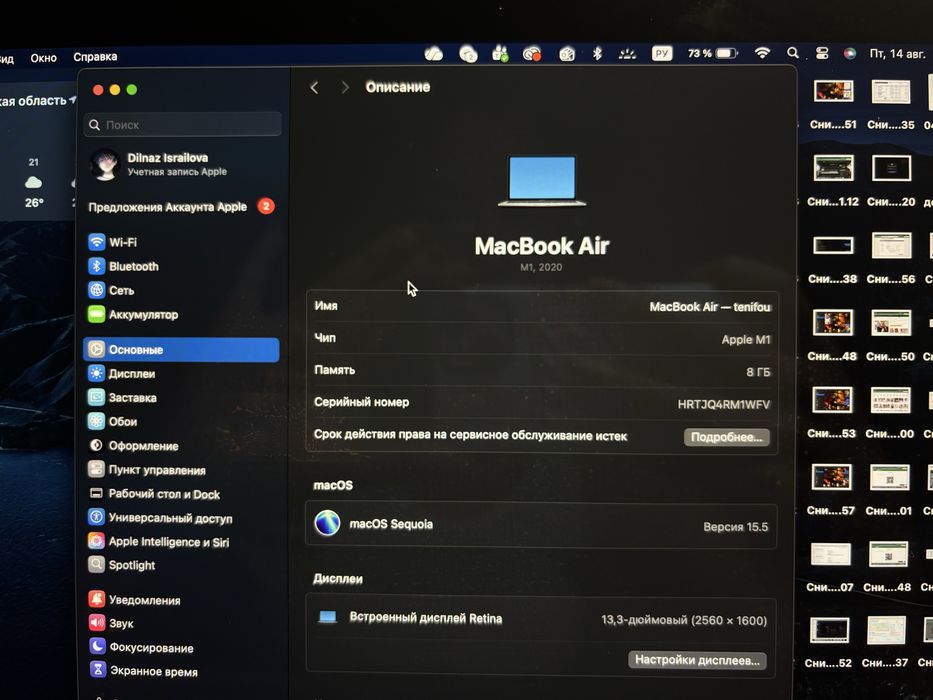Viewport: 933px width, 700px height.
Task: Open desktop screenshot thumbnail Сни....53
Action: [832, 400]
